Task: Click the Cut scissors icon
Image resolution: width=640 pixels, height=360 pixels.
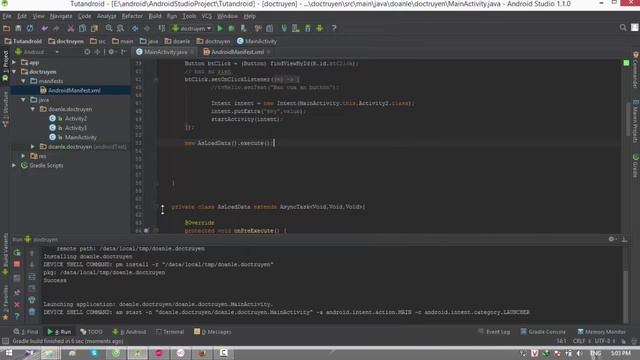Action: click(x=71, y=28)
